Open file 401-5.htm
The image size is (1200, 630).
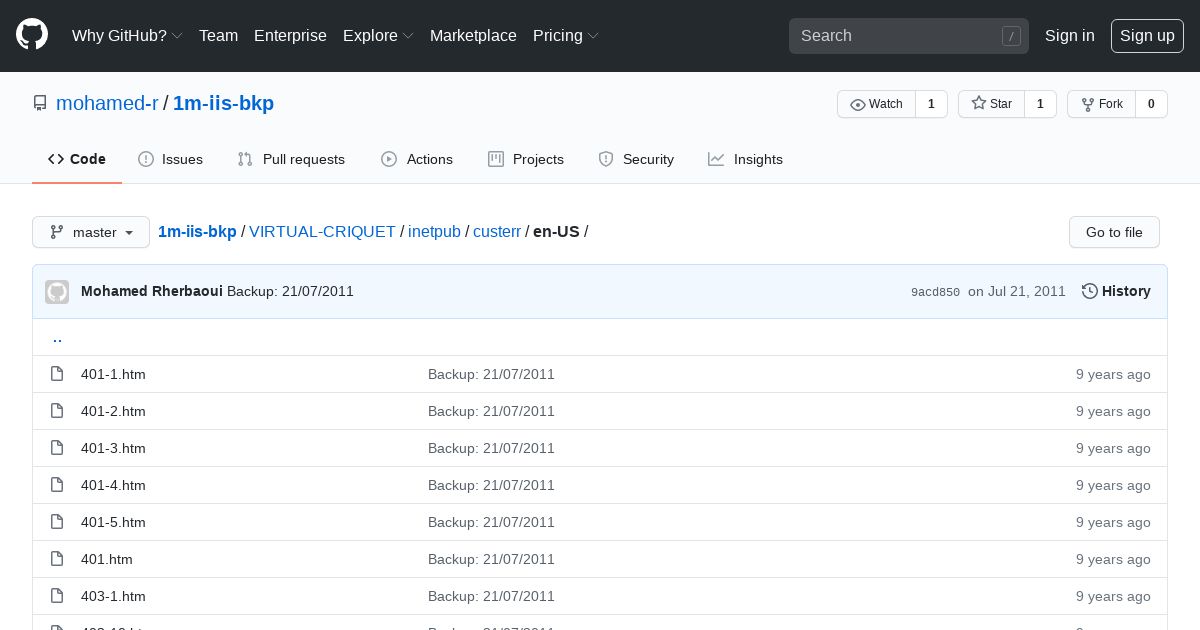pyautogui.click(x=113, y=522)
